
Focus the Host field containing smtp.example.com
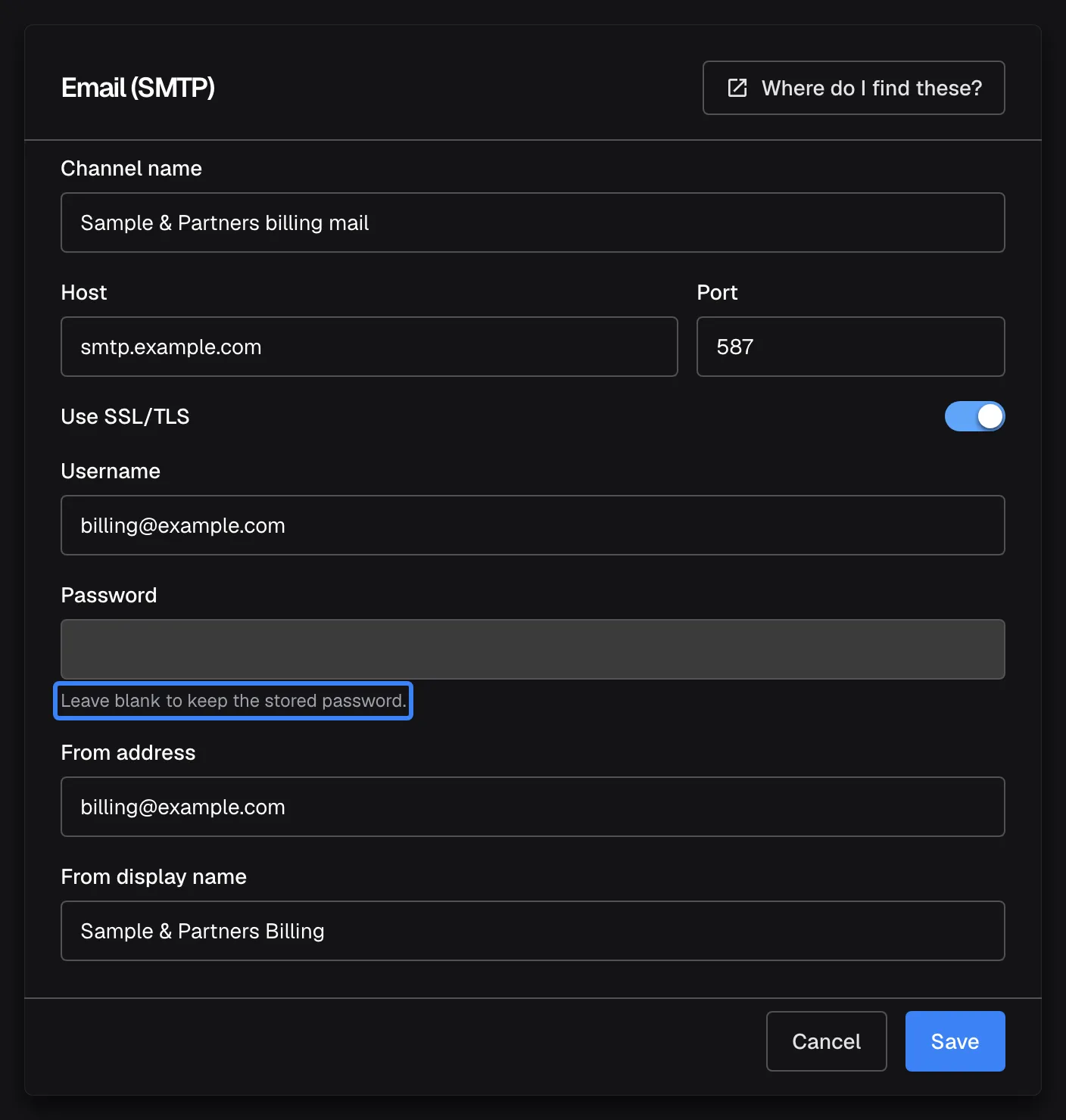(x=369, y=347)
